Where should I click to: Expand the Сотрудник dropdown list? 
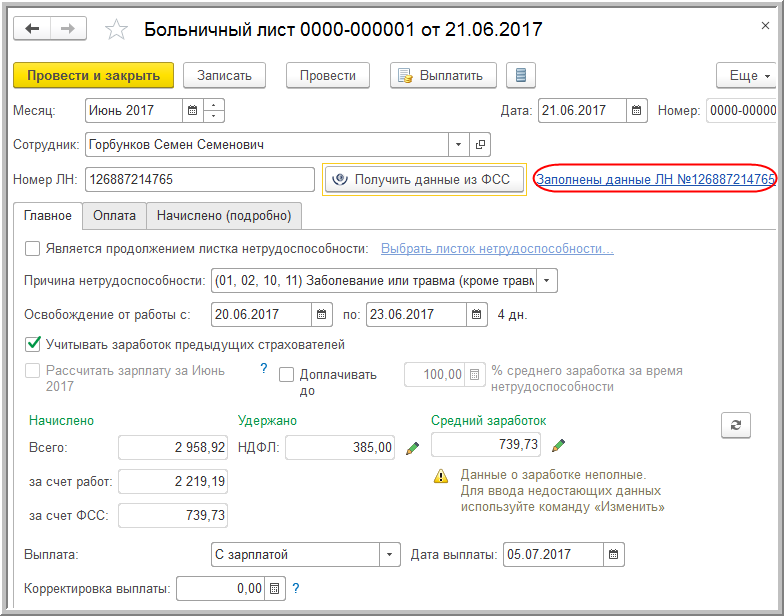458,144
